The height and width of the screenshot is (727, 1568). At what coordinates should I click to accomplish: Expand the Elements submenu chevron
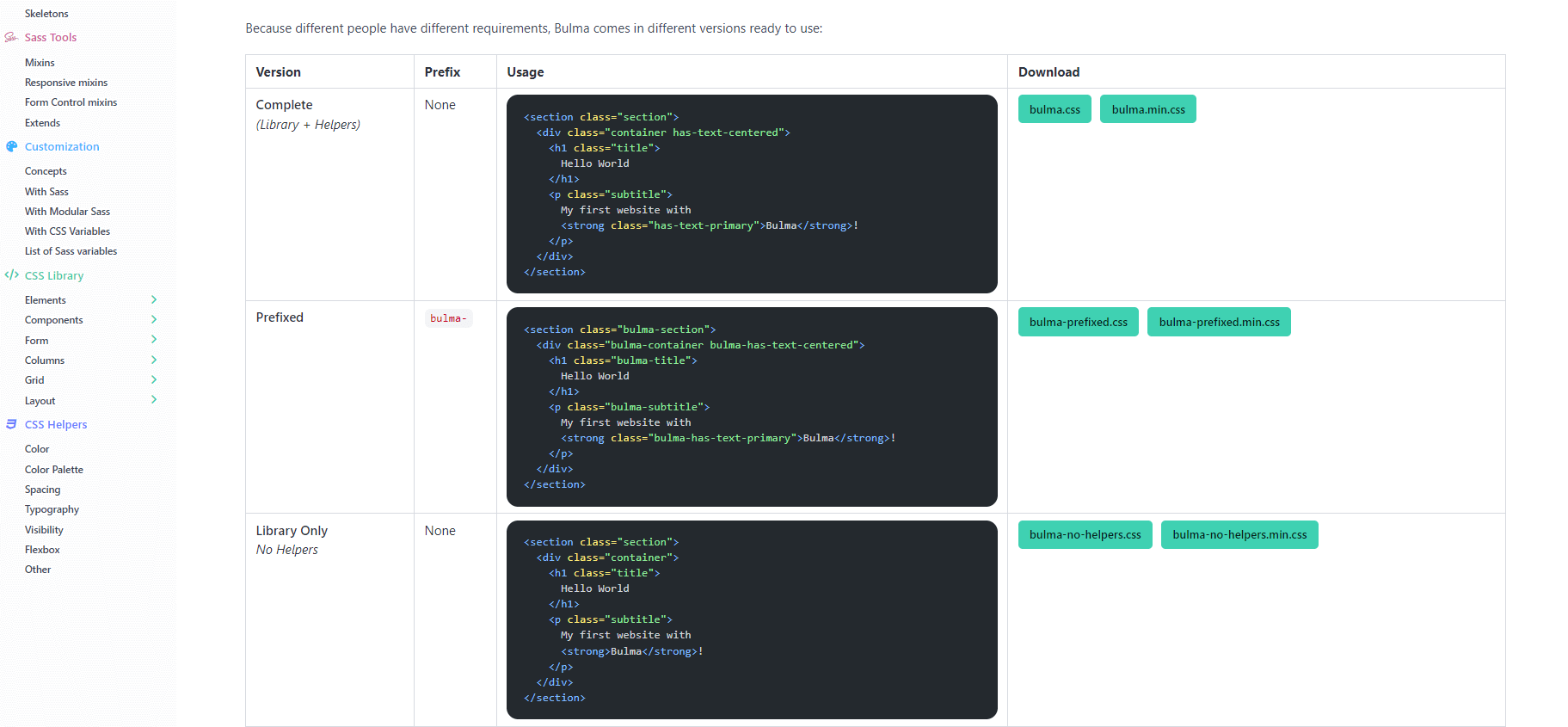pyautogui.click(x=154, y=299)
